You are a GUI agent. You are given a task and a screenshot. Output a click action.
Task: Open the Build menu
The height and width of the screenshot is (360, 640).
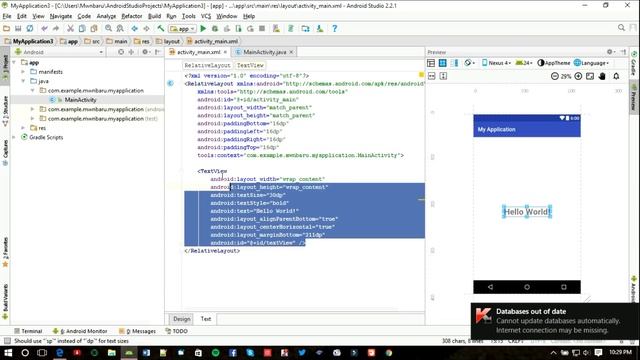(x=154, y=16)
